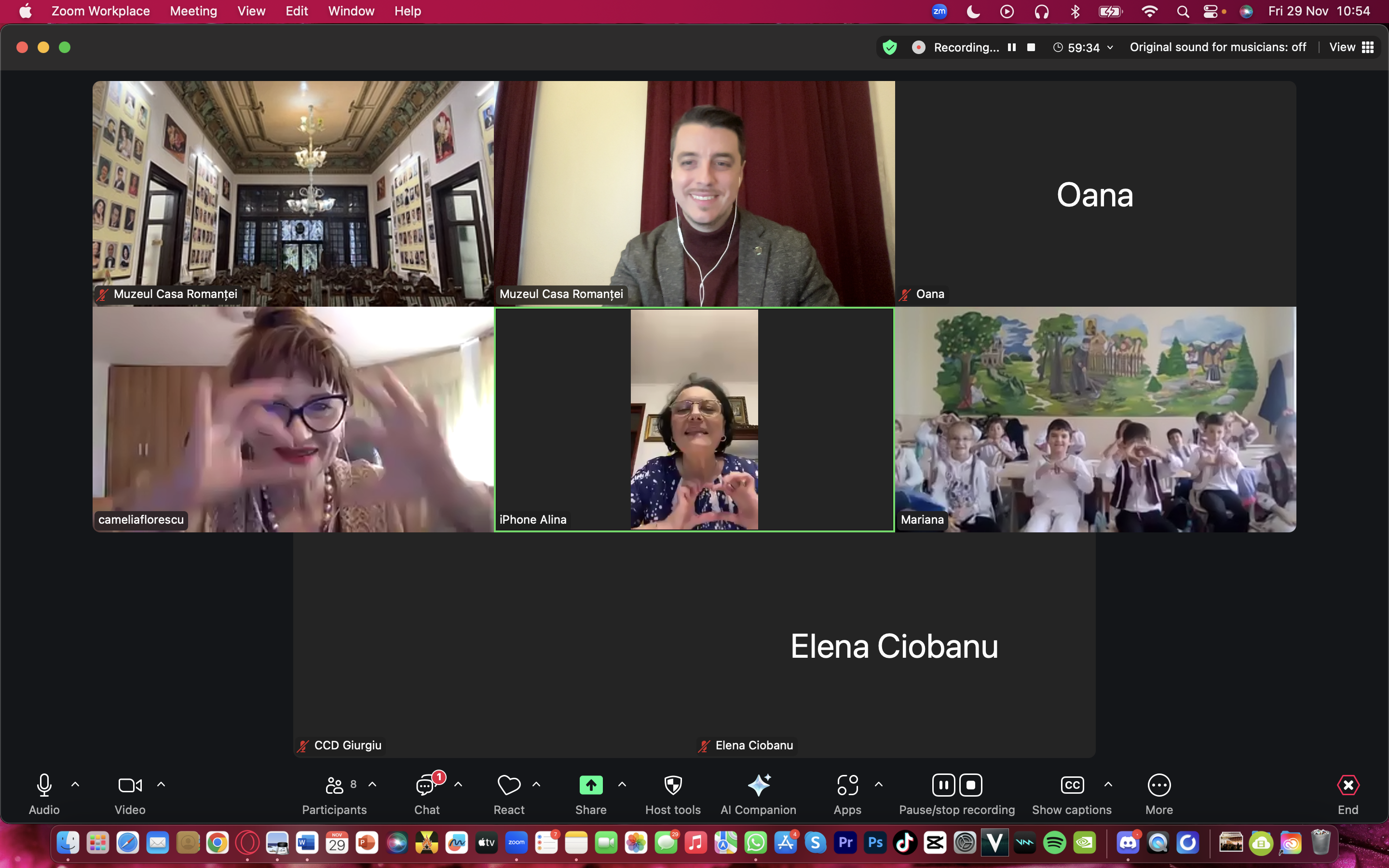Open the Window menu

coord(351,11)
